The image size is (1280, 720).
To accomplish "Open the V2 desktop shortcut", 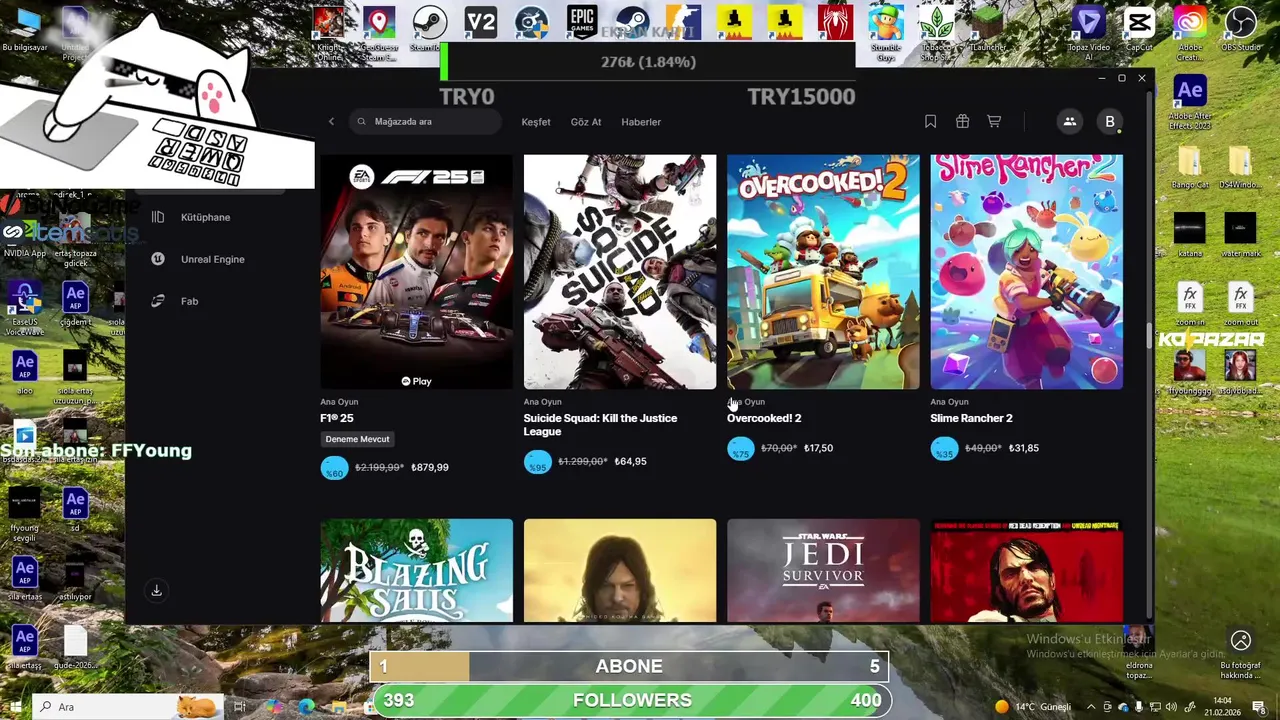I will coord(480,22).
